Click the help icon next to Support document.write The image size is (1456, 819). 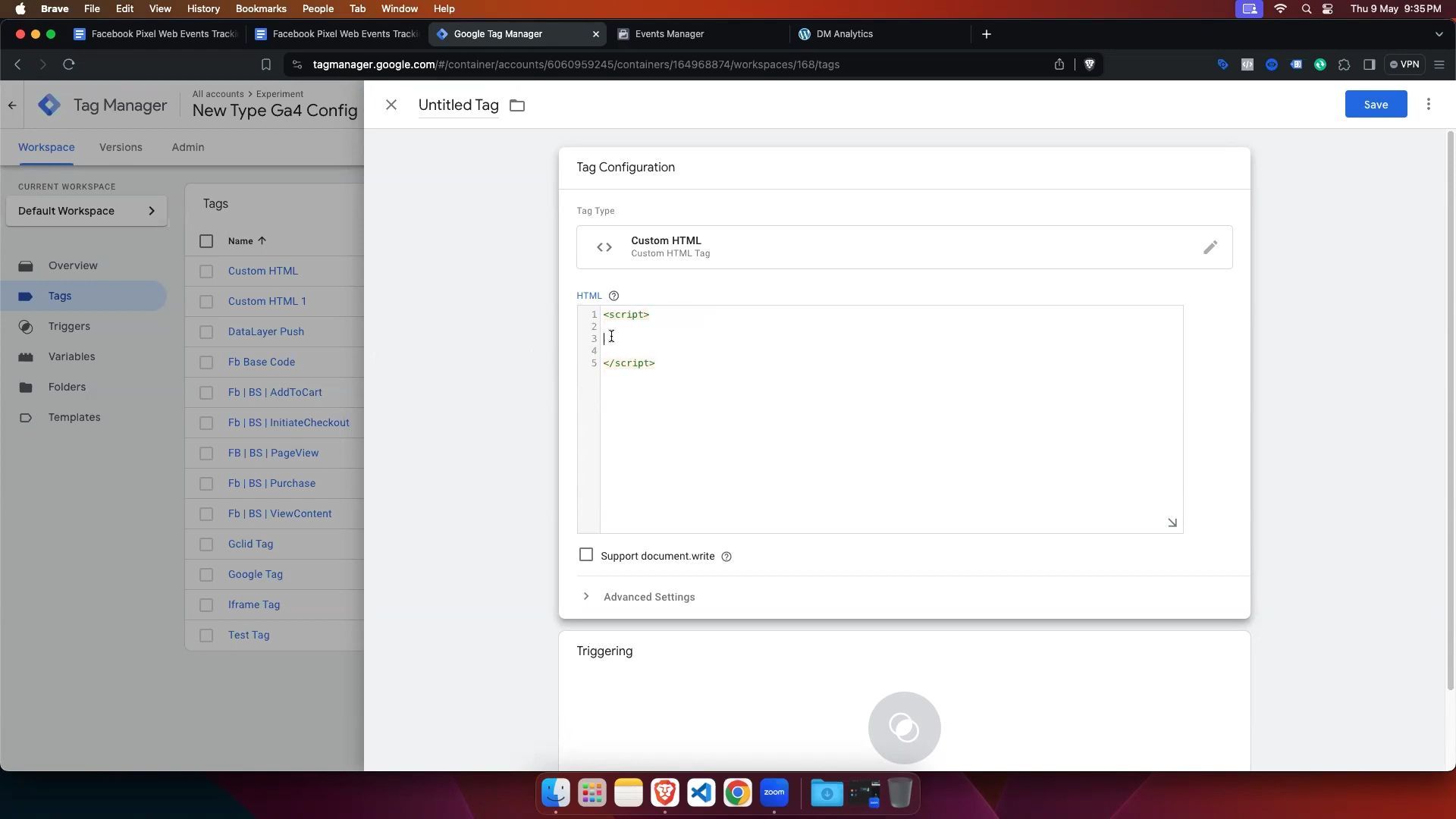click(x=726, y=557)
